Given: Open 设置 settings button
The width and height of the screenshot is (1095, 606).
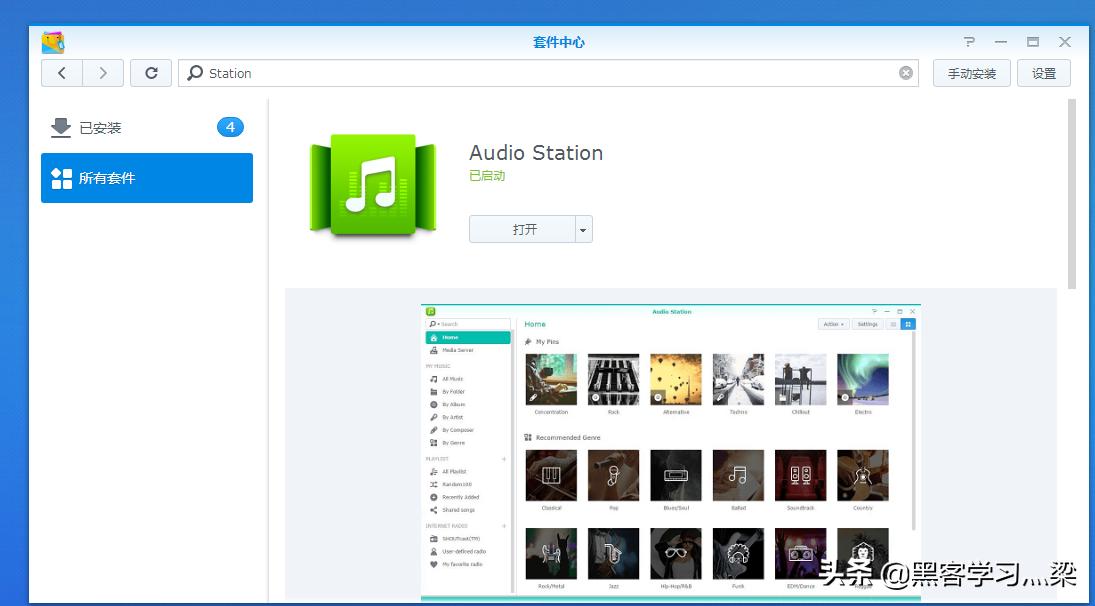Looking at the screenshot, I should [x=1044, y=73].
